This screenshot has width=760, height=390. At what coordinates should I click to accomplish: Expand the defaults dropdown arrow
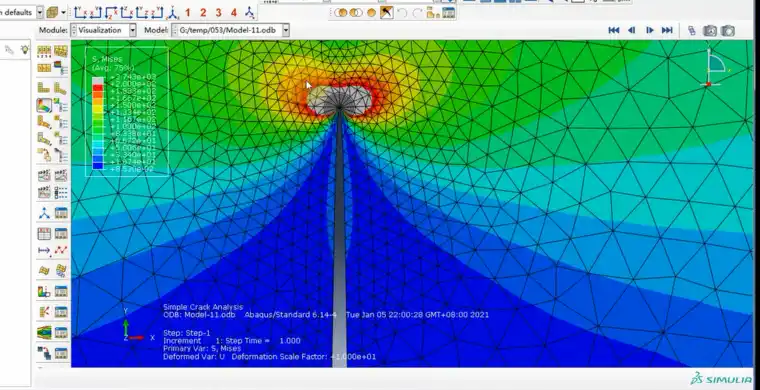pos(40,13)
